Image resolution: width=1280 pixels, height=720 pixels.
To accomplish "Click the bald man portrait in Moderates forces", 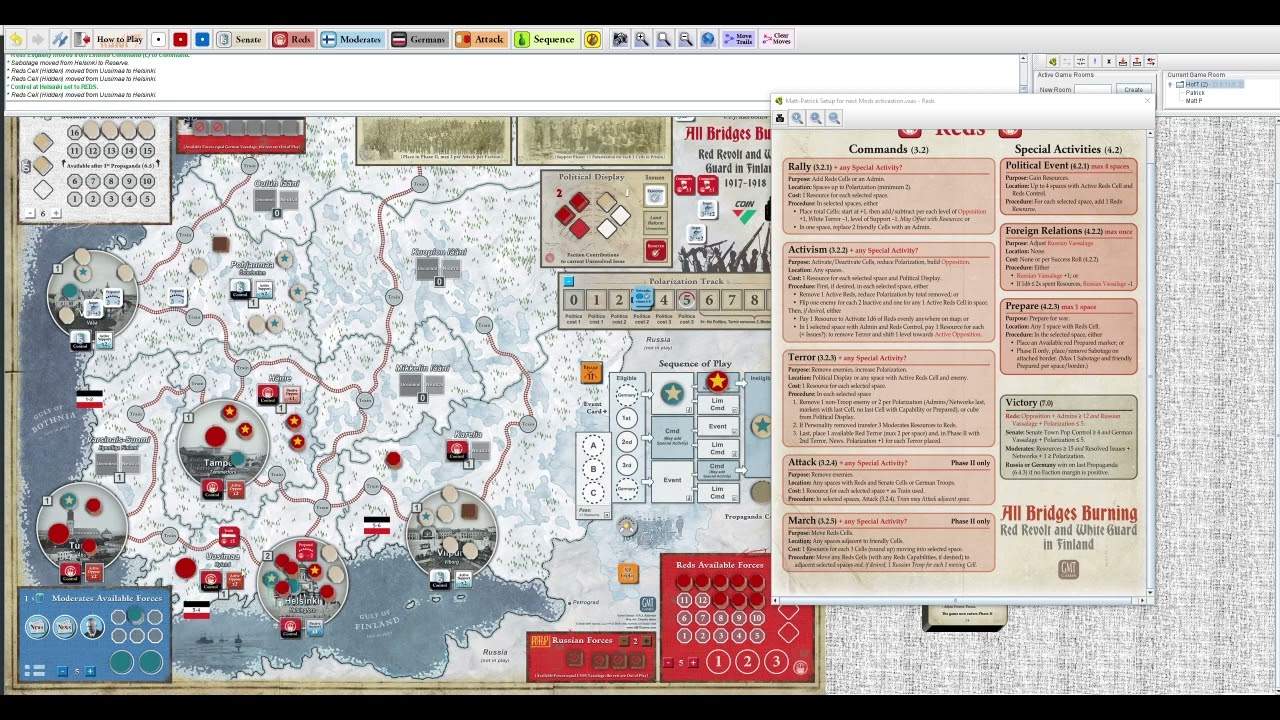I will coord(92,628).
